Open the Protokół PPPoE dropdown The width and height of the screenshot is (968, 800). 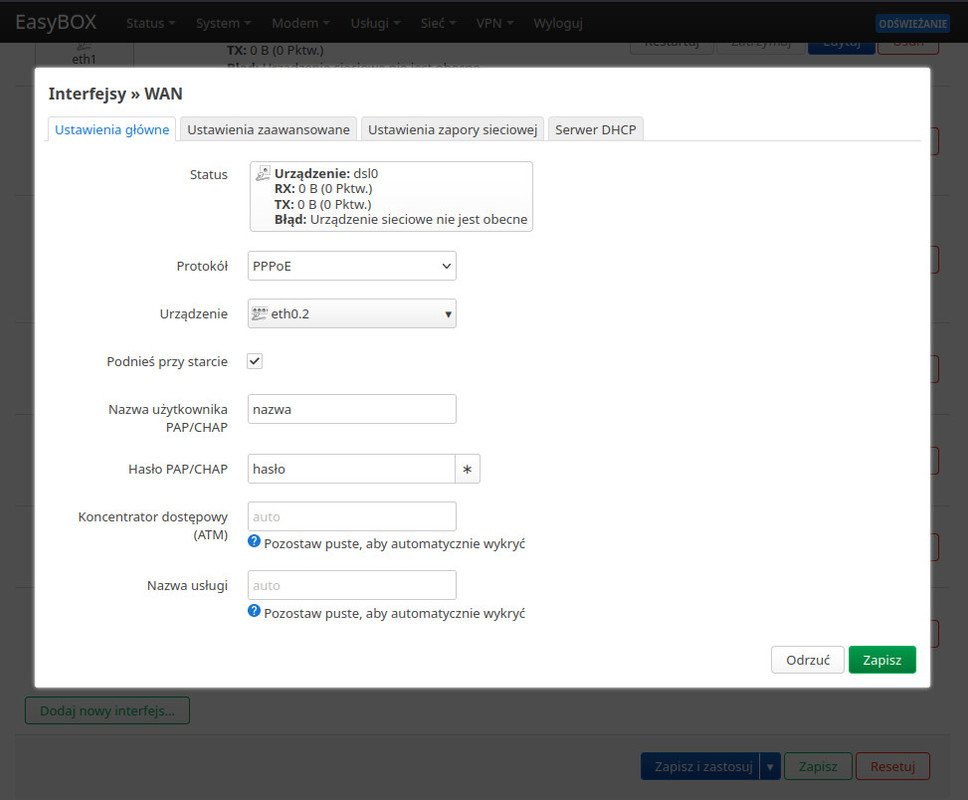352,266
